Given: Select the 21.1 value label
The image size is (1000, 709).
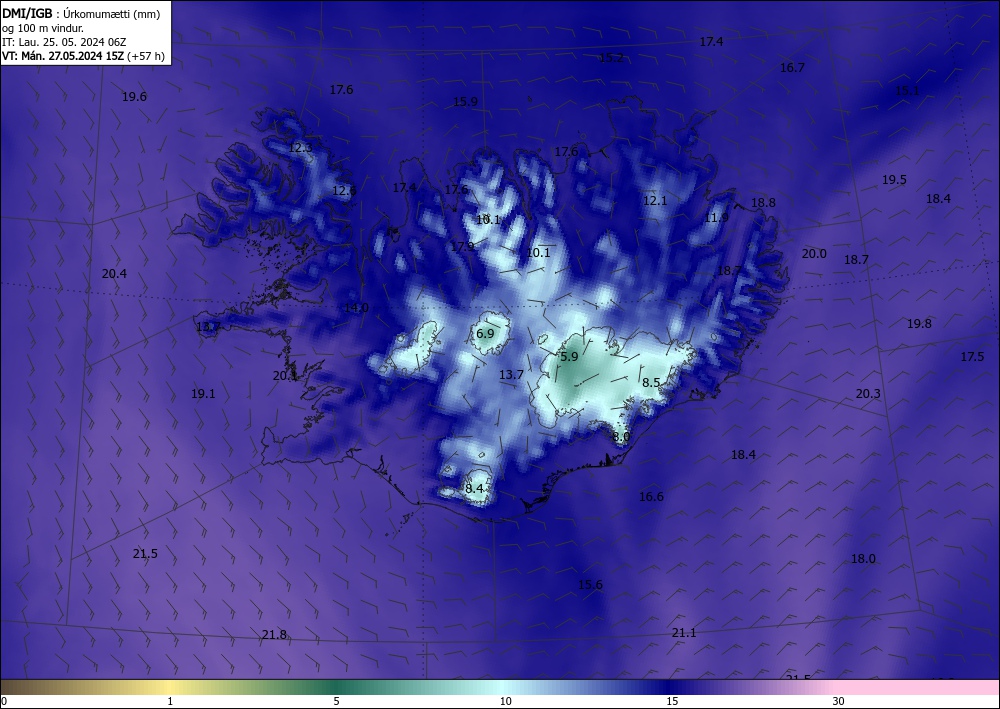Looking at the screenshot, I should [x=684, y=632].
